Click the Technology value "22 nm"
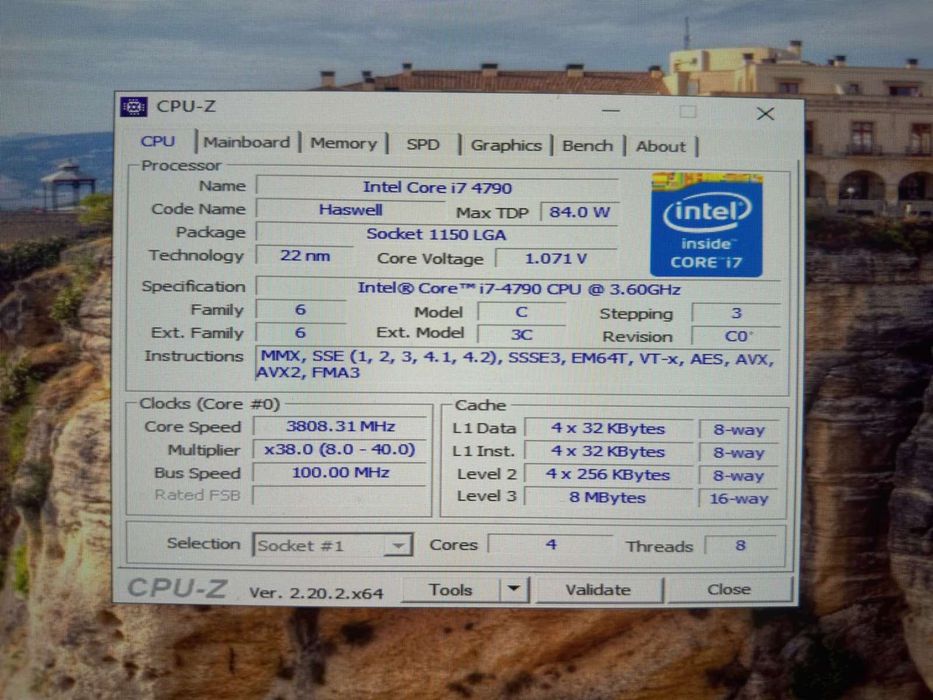 tap(305, 256)
